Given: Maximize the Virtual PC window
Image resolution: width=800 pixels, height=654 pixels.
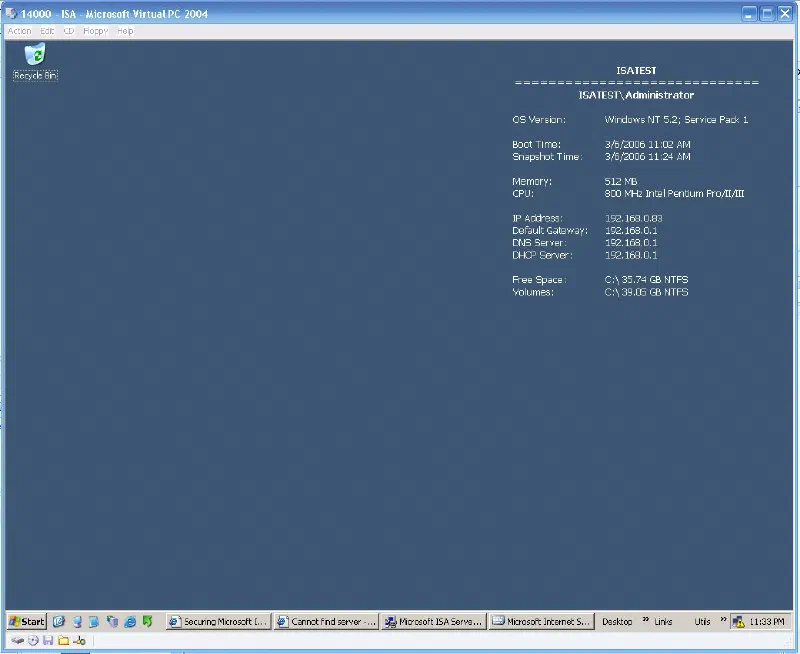Looking at the screenshot, I should pyautogui.click(x=767, y=14).
